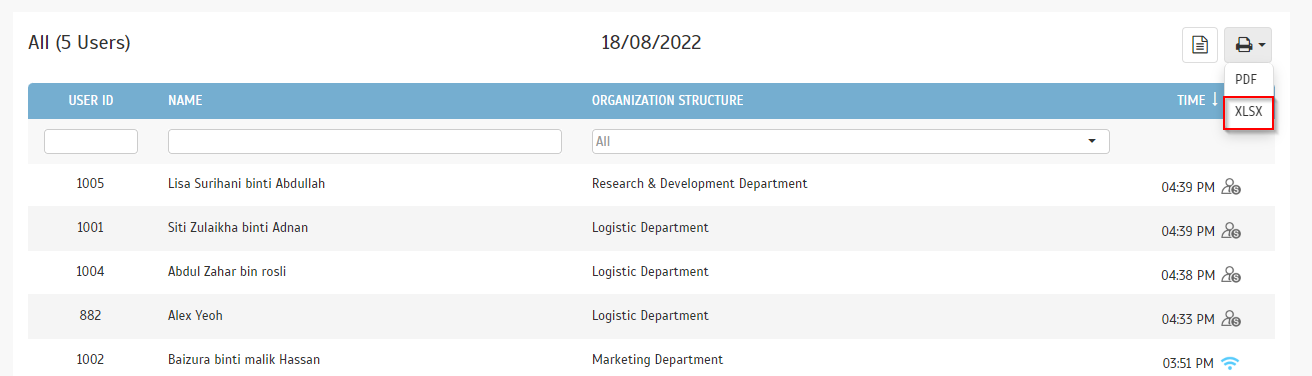Screen dimensions: 1312x376
Task: Click user status icon for Abdul Zahar
Action: pyautogui.click(x=1231, y=275)
